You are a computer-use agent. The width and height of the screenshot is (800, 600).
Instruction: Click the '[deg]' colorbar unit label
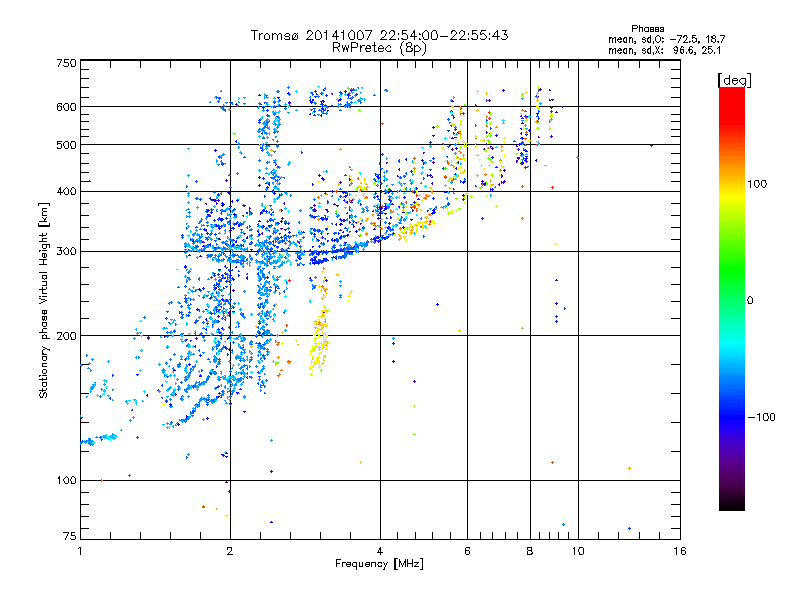click(734, 80)
